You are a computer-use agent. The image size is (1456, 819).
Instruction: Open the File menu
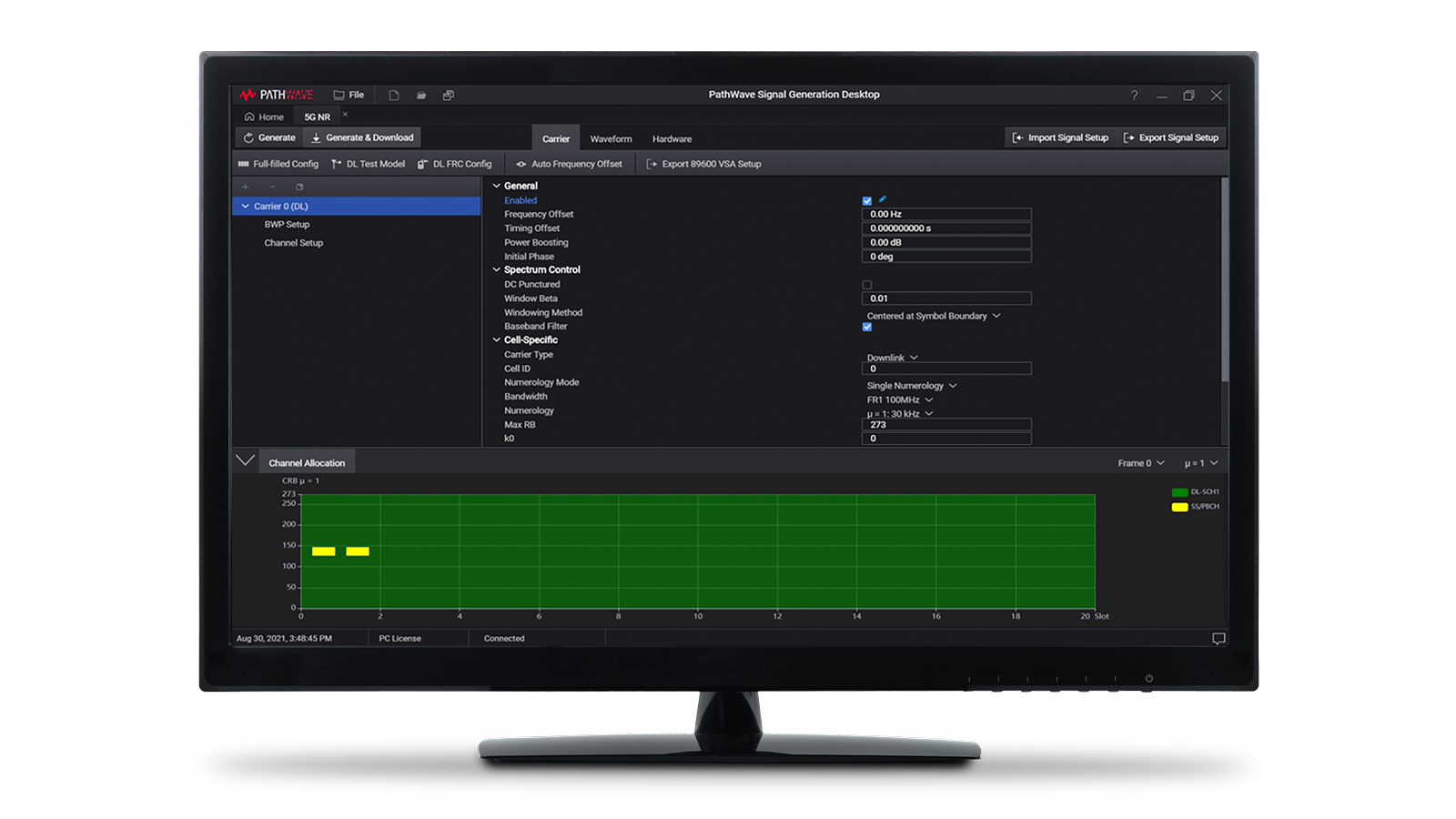pyautogui.click(x=349, y=94)
